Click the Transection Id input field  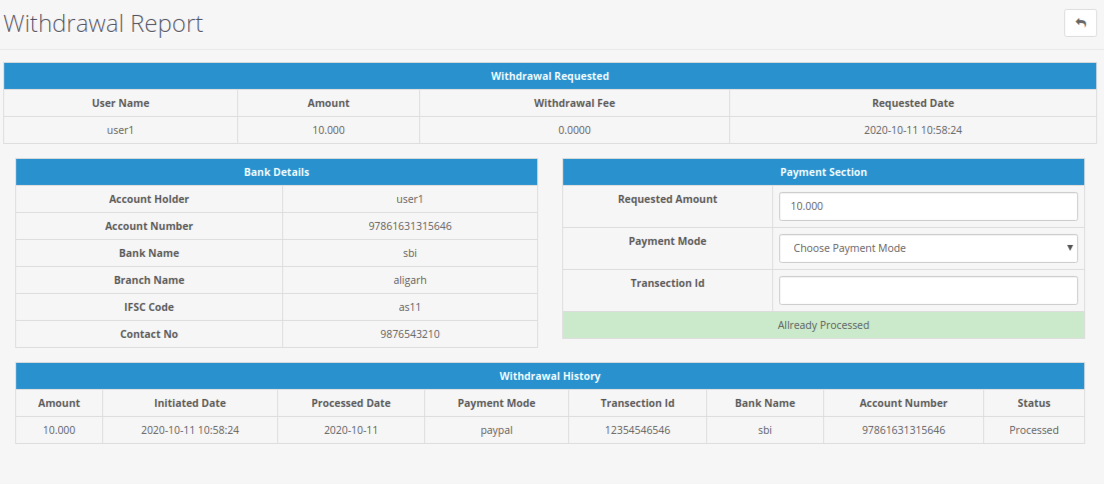[927, 290]
